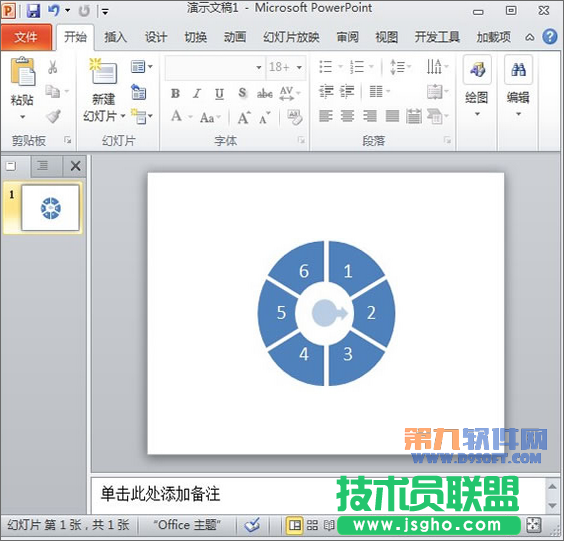Viewport: 564px width, 541px height.
Task: Open text direction menu
Action: 437,67
